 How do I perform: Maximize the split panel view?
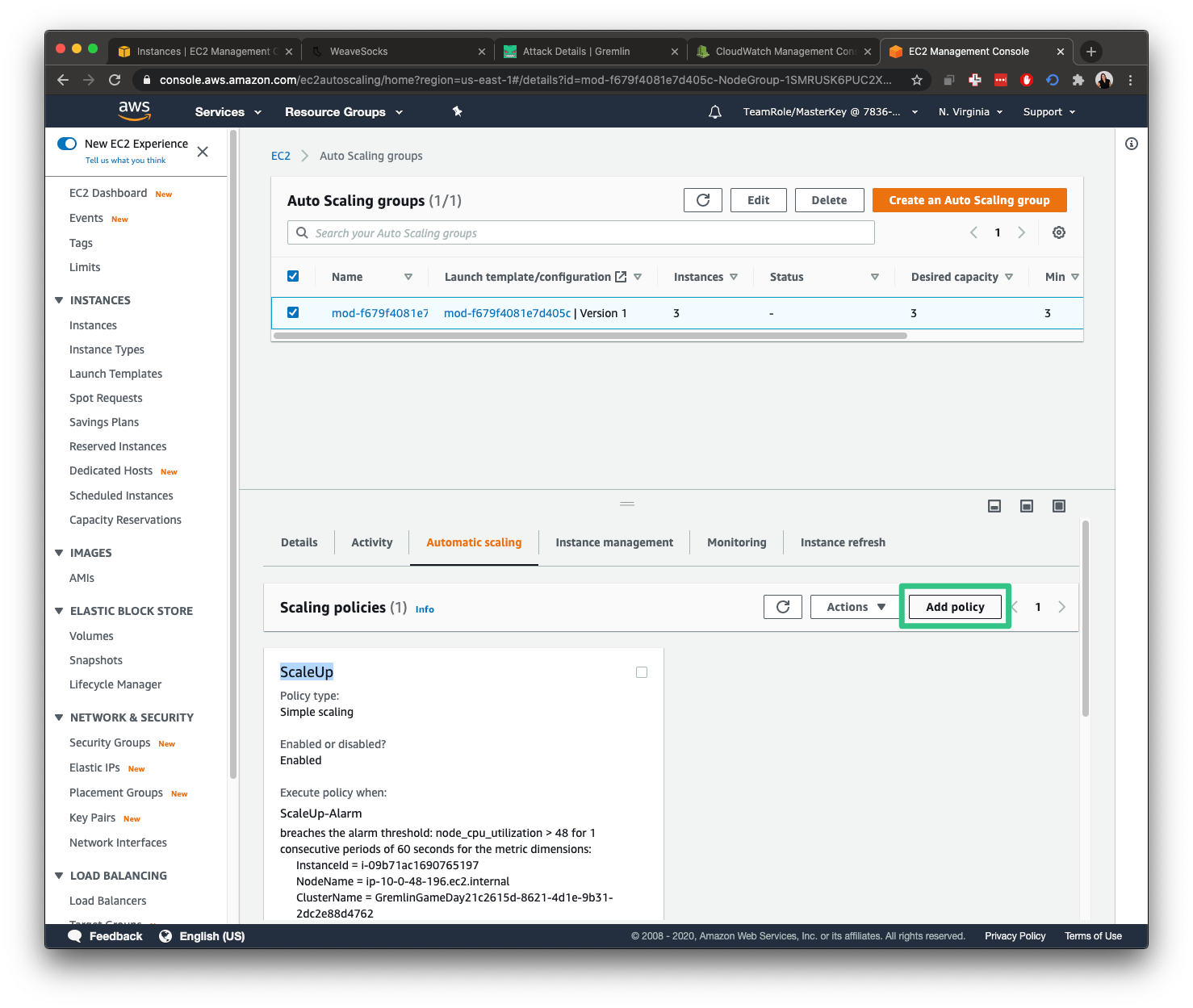point(1059,506)
